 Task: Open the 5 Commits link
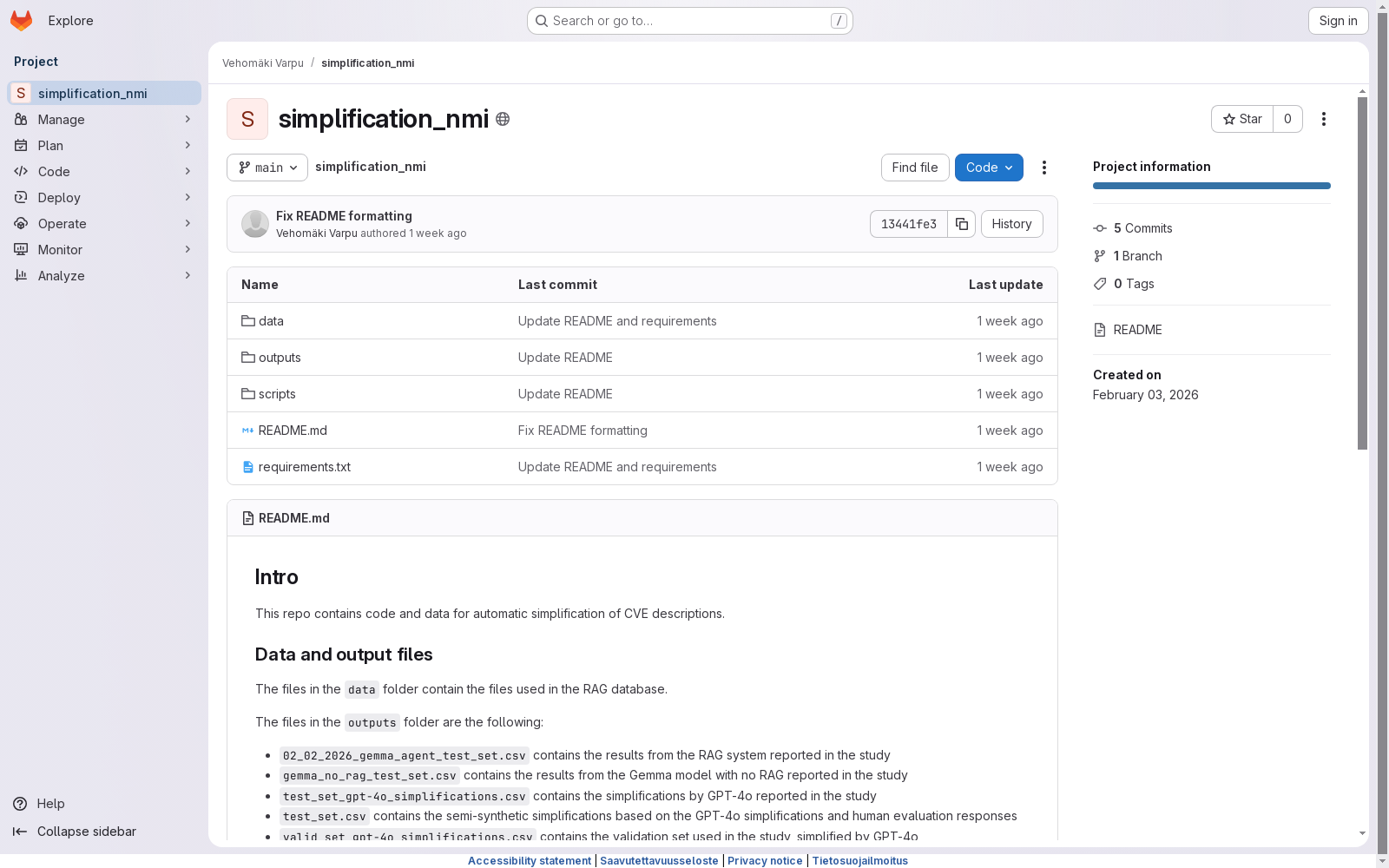(1143, 228)
